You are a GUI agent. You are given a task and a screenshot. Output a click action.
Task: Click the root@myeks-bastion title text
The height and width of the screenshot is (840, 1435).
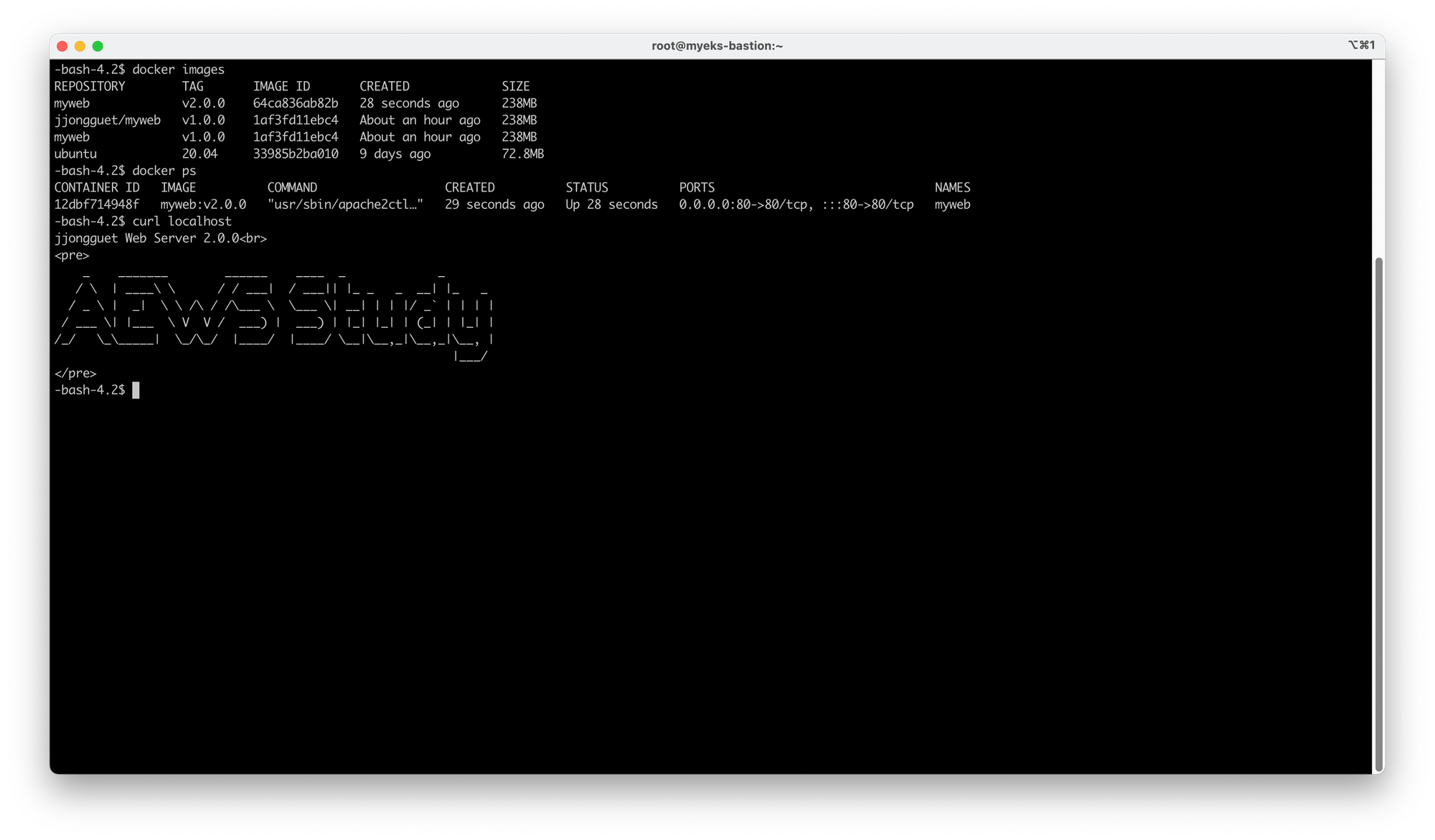click(717, 46)
